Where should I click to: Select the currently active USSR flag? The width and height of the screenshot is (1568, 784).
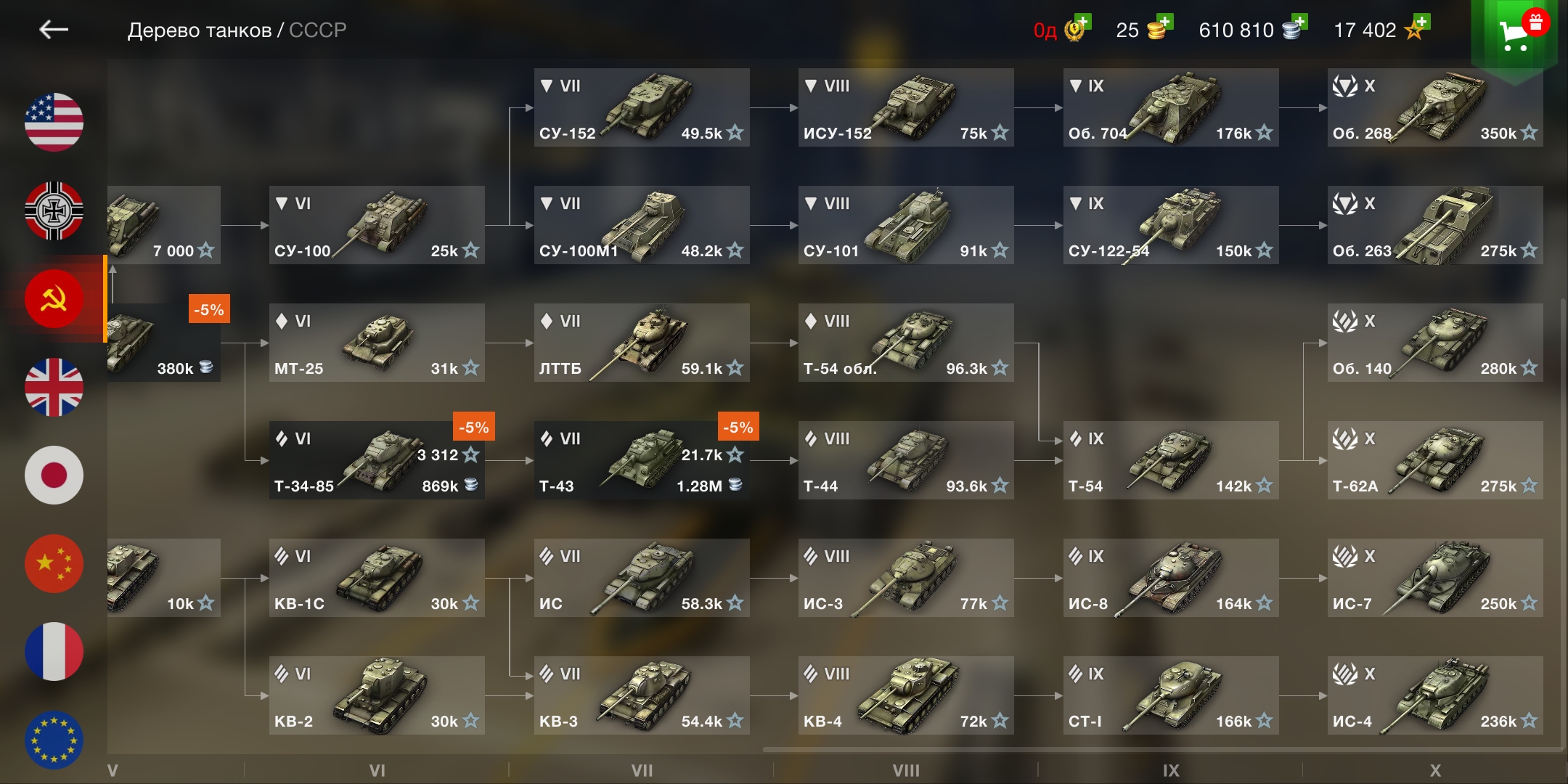click(54, 298)
